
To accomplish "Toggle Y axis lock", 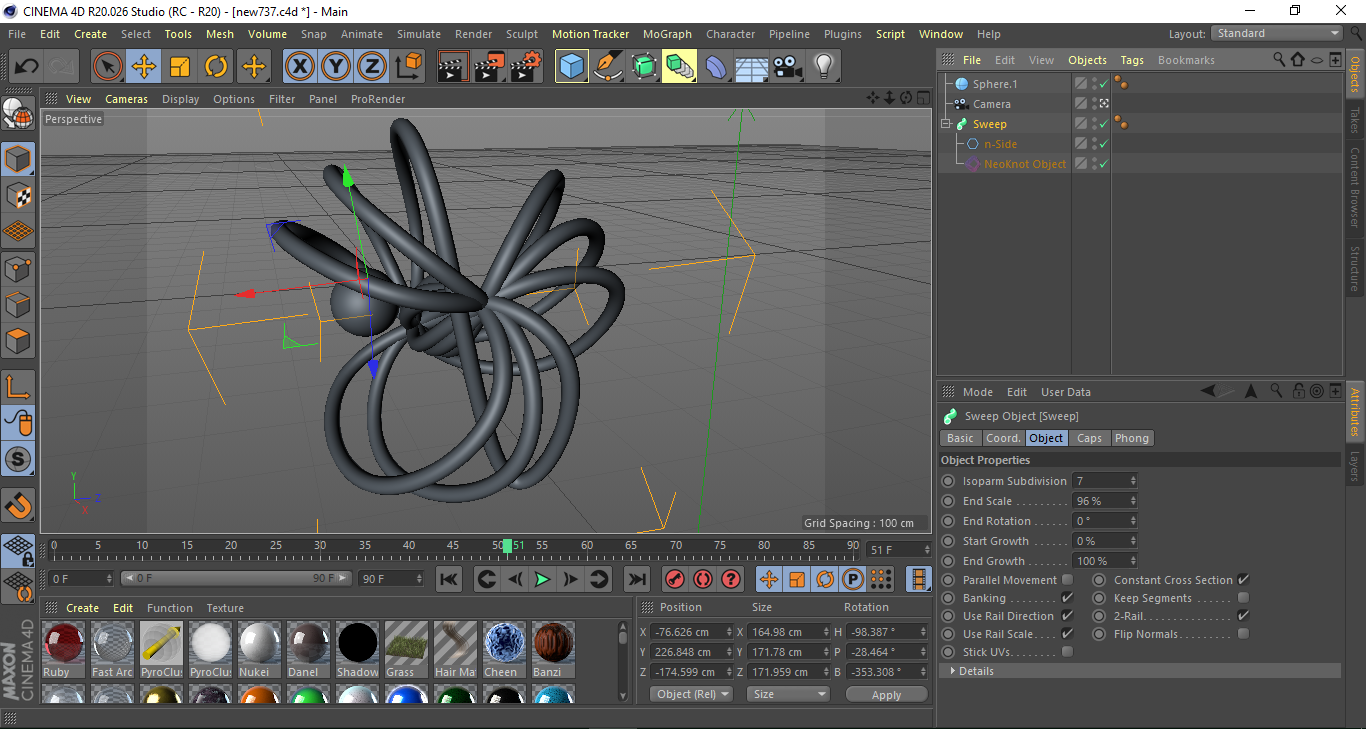I will (336, 67).
